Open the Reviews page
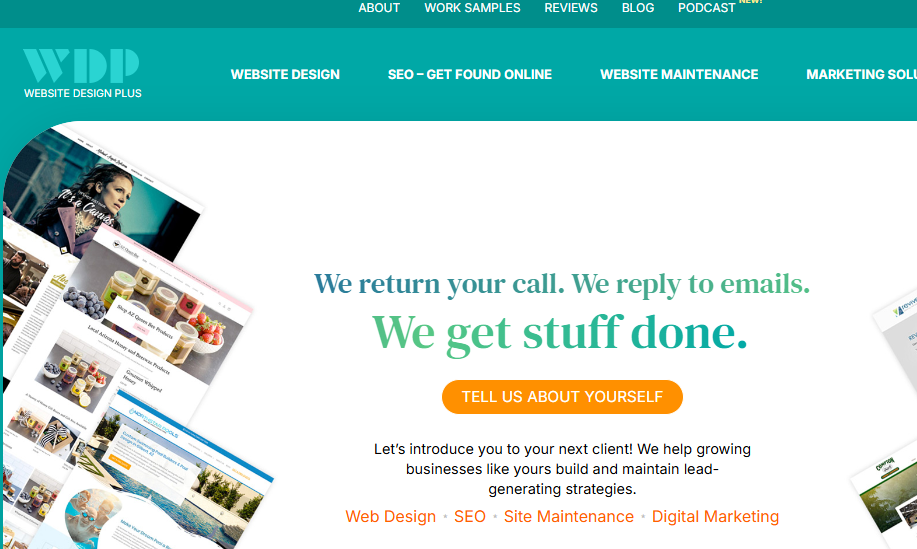 pos(571,8)
